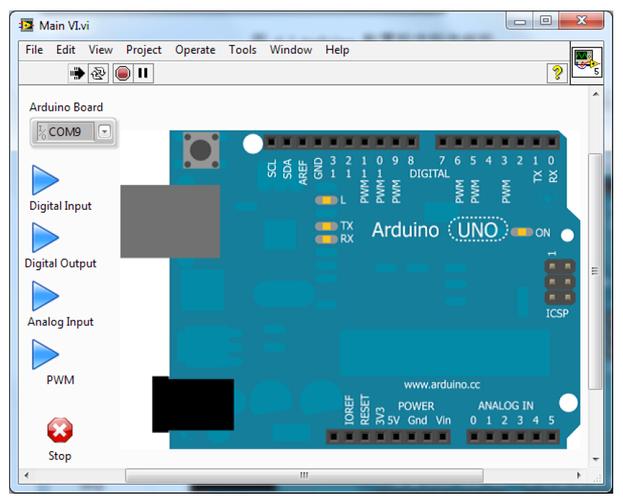The height and width of the screenshot is (500, 623).
Task: Click the PWM label under arrow
Action: [60, 380]
